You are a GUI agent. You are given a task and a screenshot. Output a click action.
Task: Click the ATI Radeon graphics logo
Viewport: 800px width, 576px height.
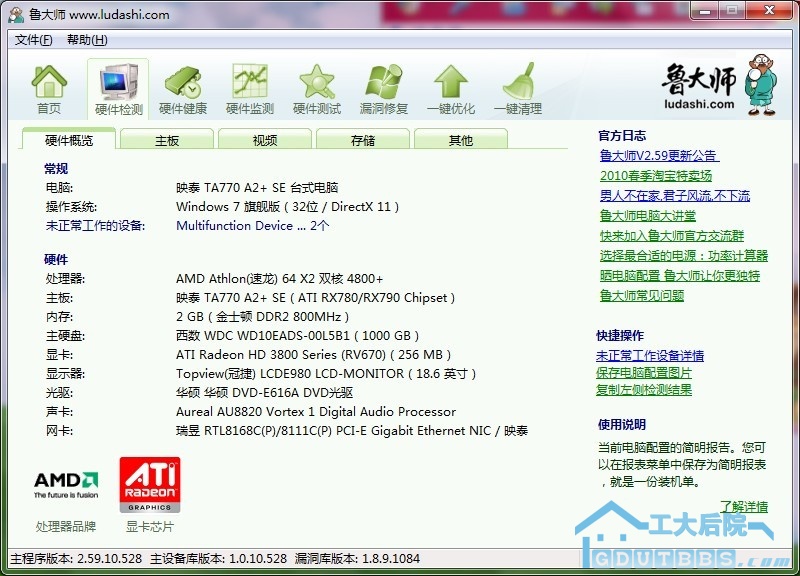point(150,485)
